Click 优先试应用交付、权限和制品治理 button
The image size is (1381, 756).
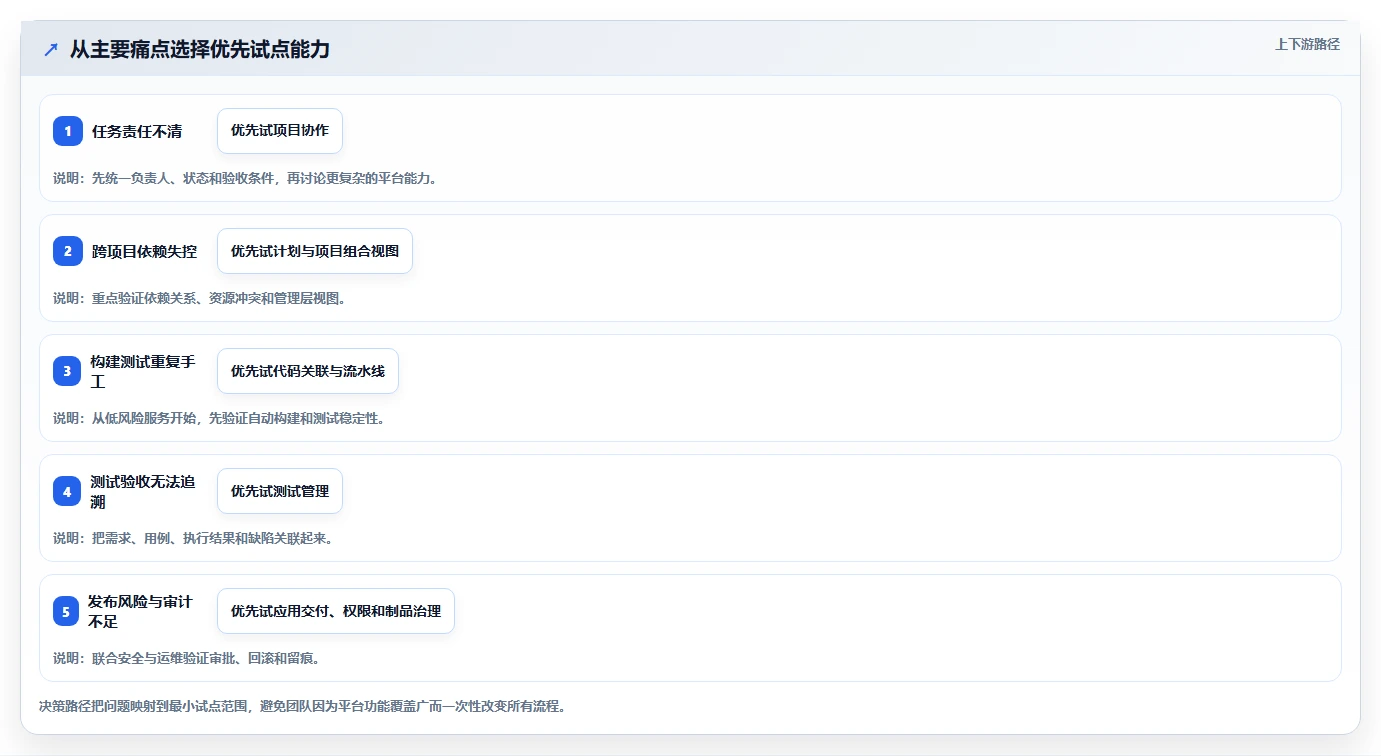[x=336, y=611]
